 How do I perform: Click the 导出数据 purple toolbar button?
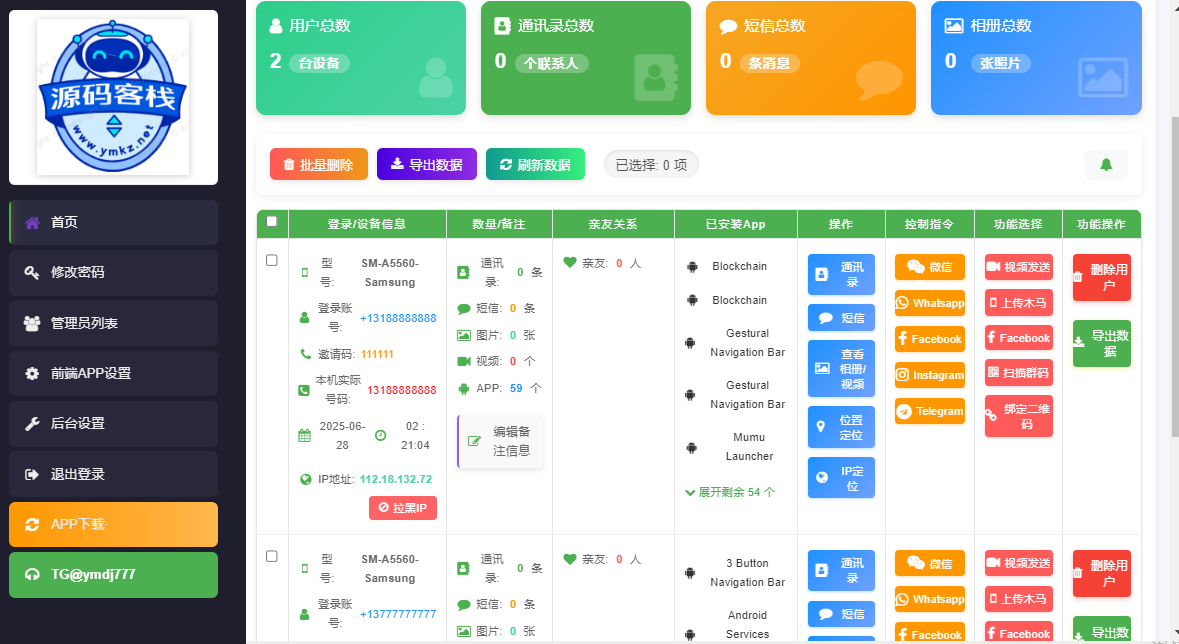pos(426,164)
